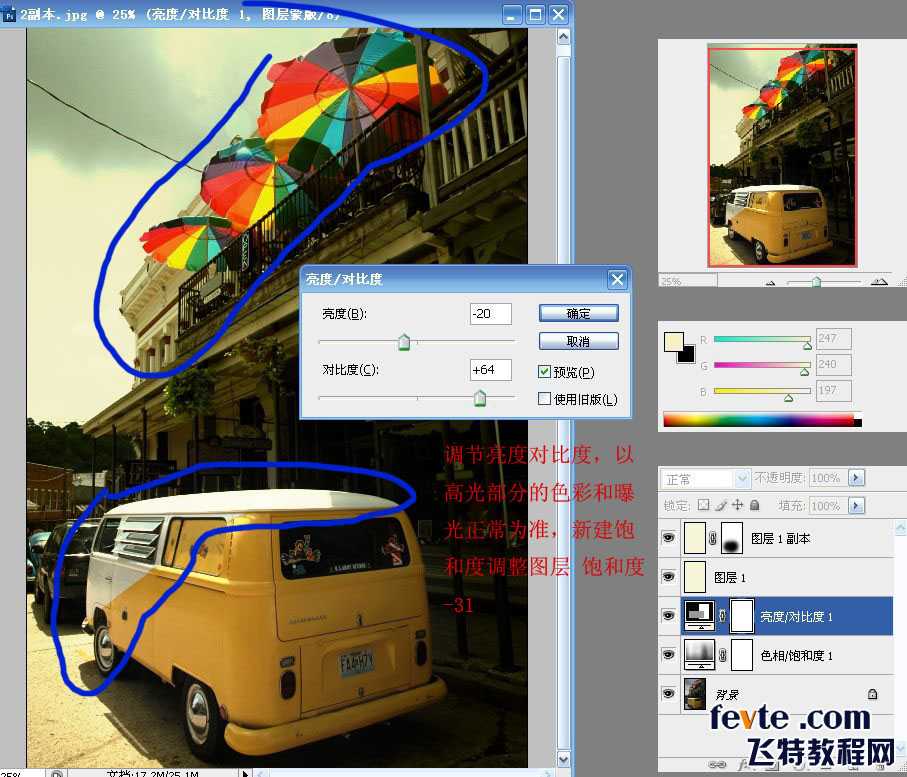907x777 pixels.
Task: Expand the fill 填充 slider arrow
Action: [856, 506]
